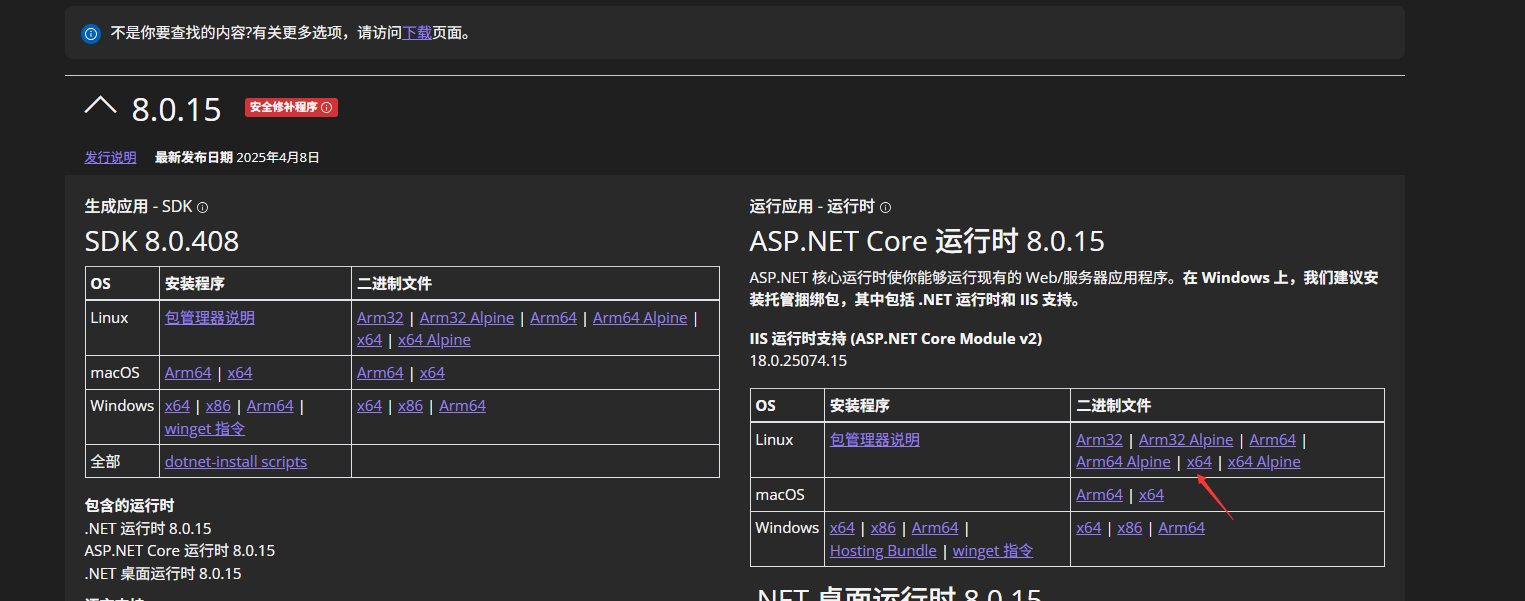Download ASP.NET Core Linux x64 Alpine binary
This screenshot has height=601, width=1525.
coord(1264,461)
